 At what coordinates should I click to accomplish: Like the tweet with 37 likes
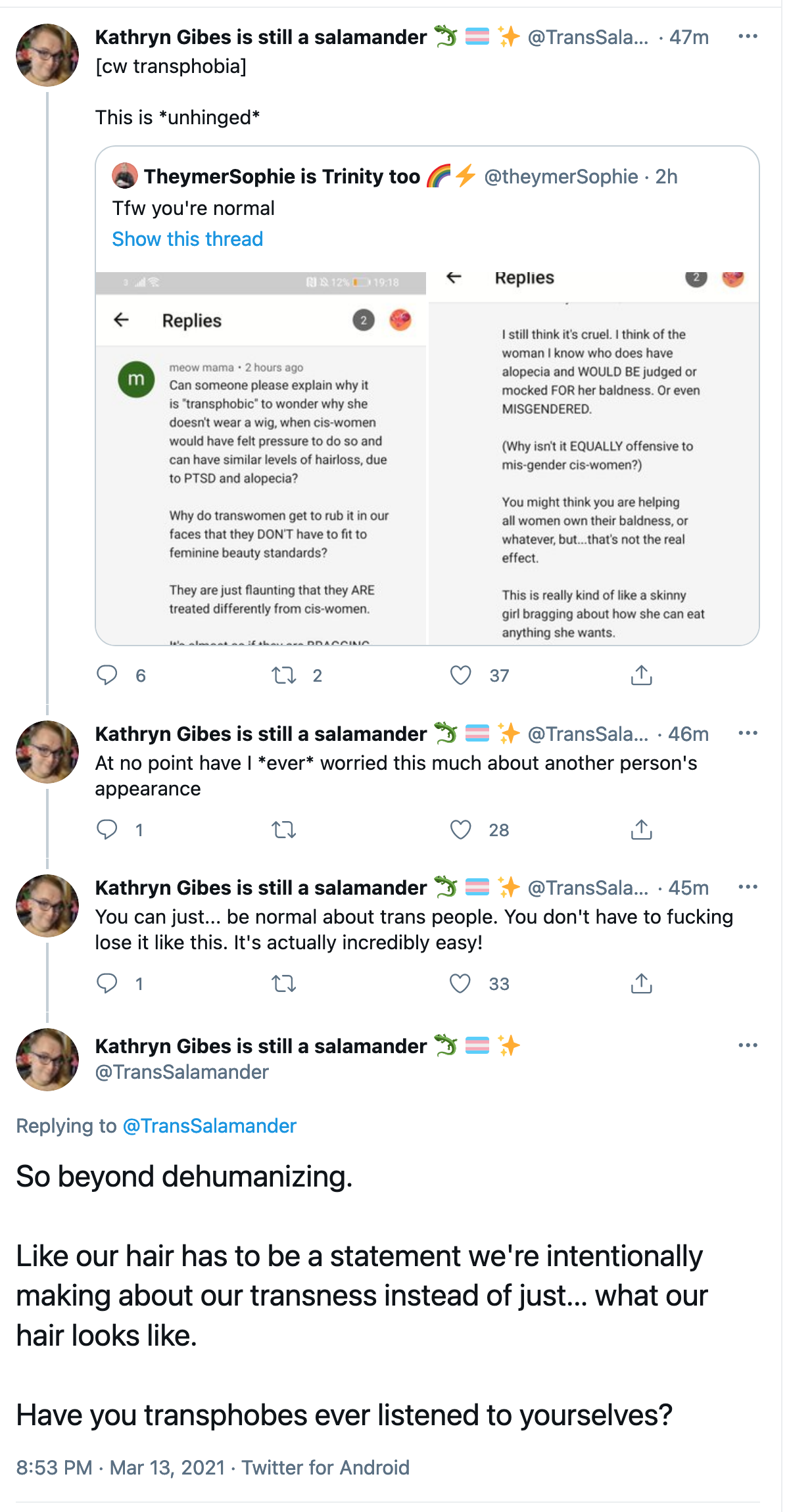(x=460, y=675)
